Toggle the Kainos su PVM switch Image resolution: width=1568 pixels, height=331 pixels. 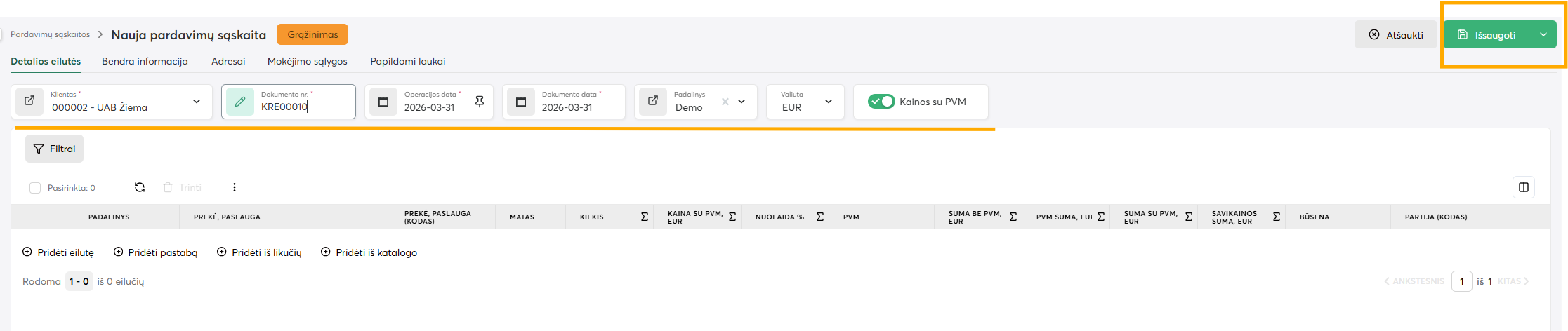(x=881, y=102)
